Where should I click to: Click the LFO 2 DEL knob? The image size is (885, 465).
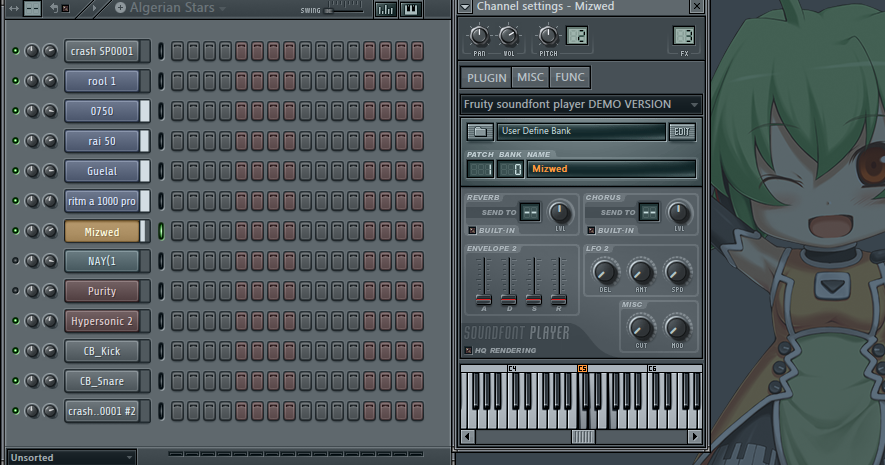pos(605,272)
